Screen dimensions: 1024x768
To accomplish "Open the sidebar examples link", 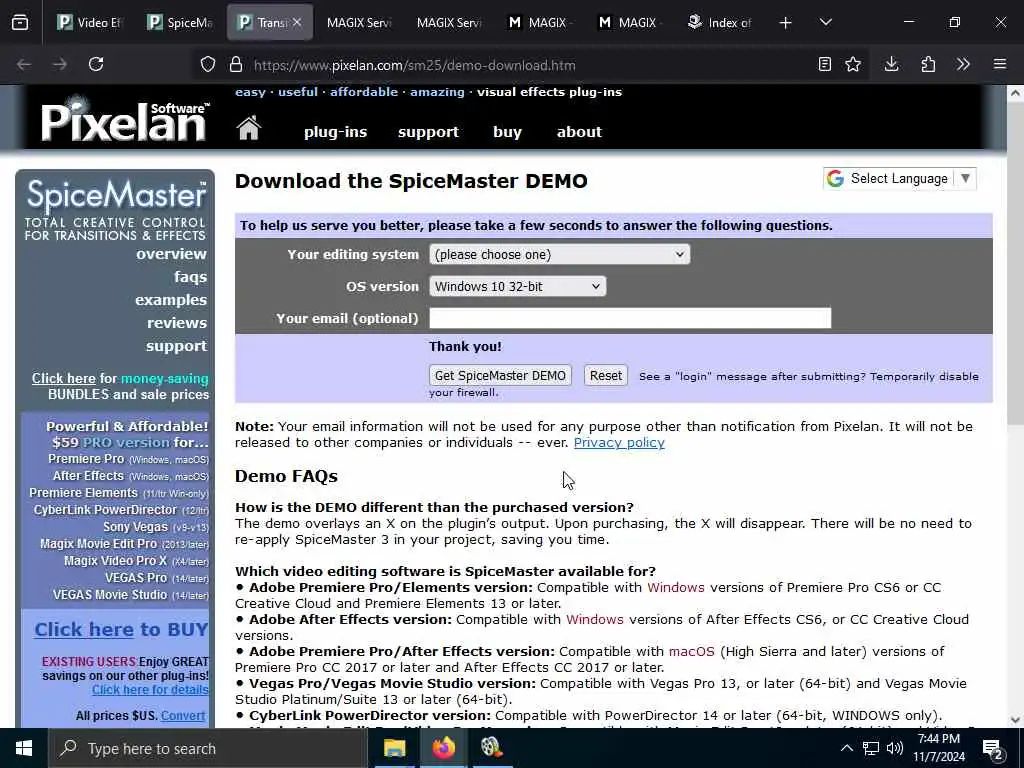I will coord(171,300).
